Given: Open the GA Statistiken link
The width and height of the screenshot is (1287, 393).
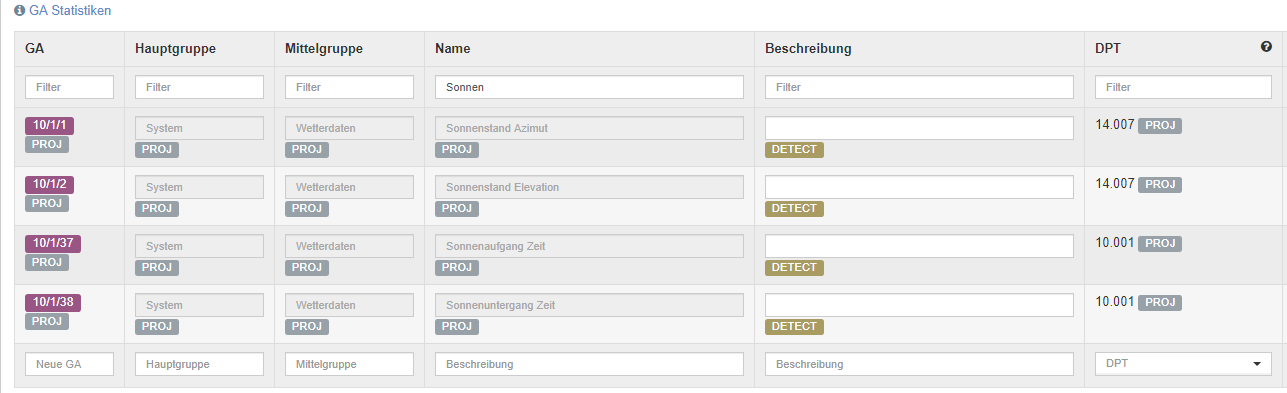Looking at the screenshot, I should (70, 10).
